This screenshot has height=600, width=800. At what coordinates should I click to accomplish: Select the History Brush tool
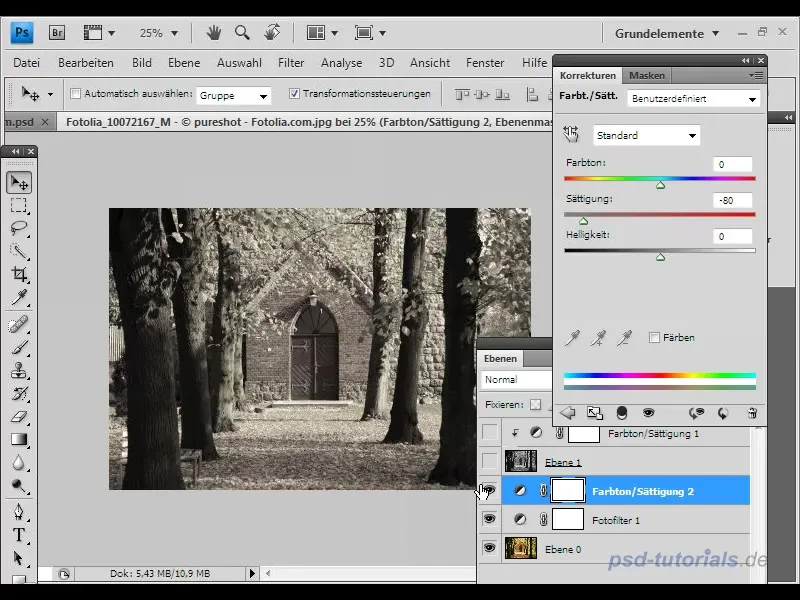pos(19,393)
